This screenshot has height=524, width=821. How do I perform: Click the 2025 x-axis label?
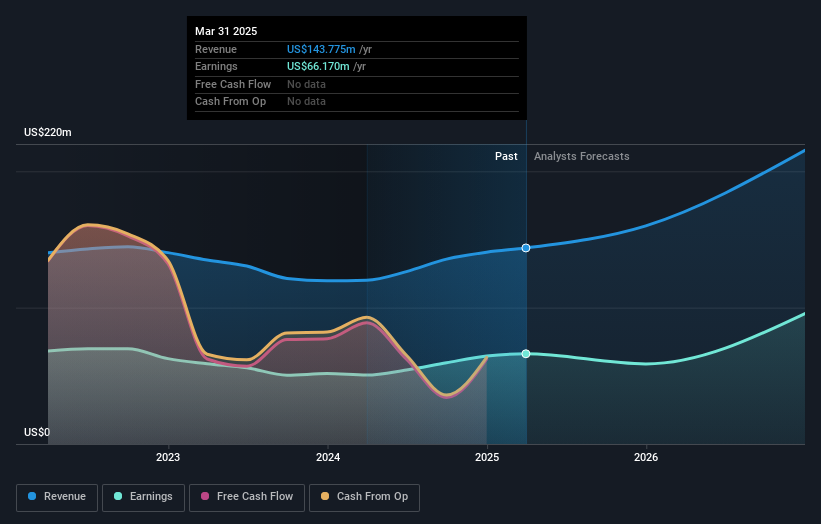coord(487,457)
